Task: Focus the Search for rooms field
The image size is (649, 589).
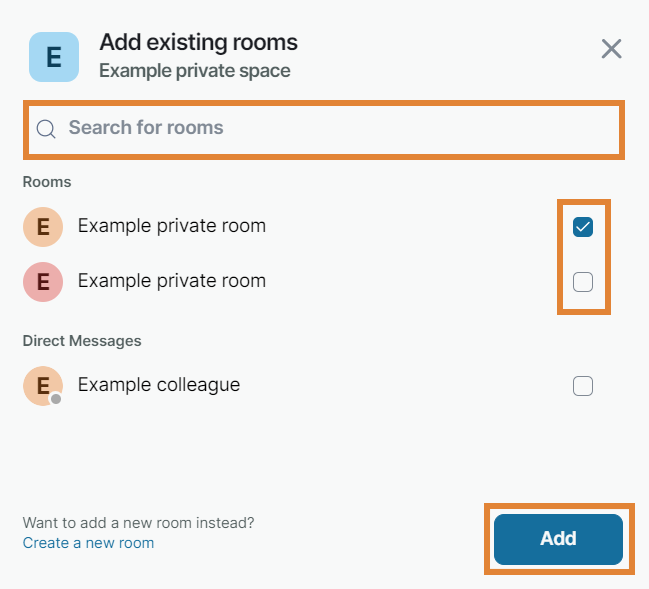Action: pyautogui.click(x=330, y=128)
